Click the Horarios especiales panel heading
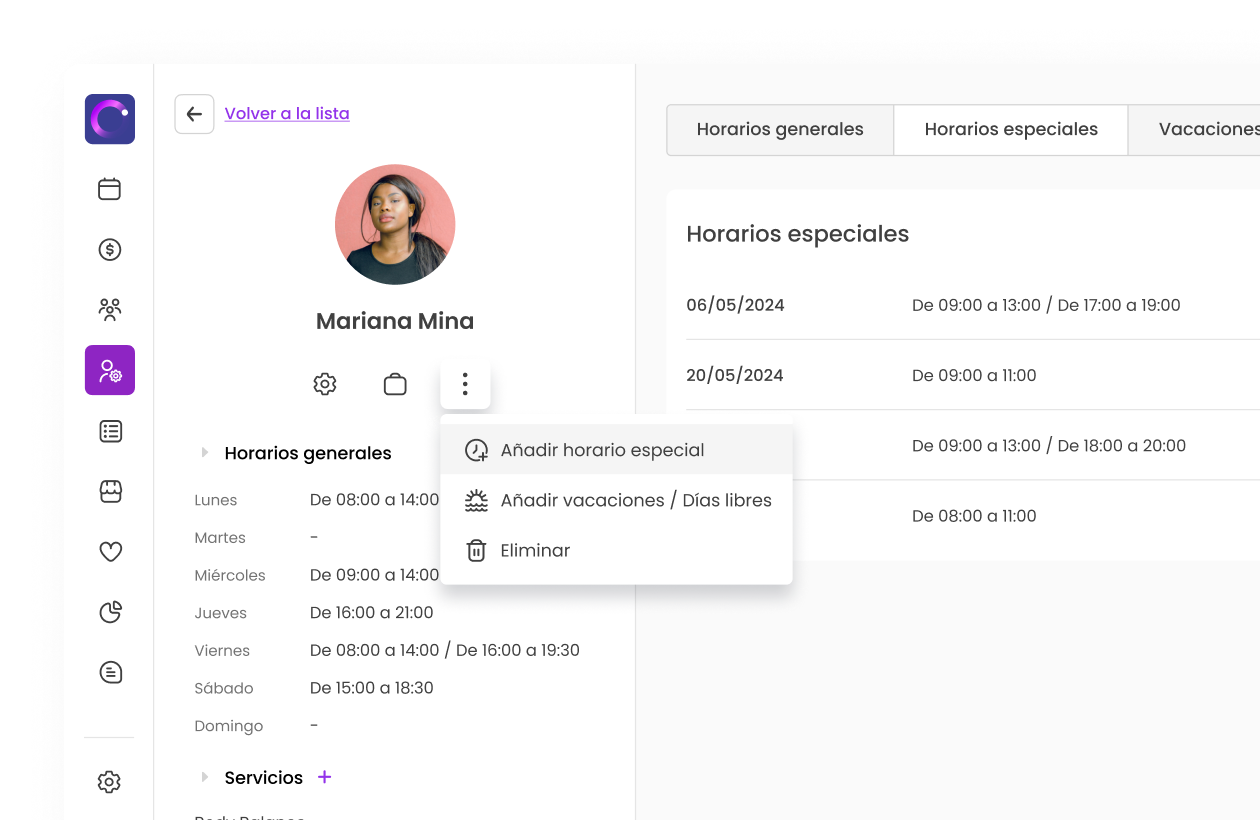Screen dimensions: 1260x820 (x=798, y=234)
